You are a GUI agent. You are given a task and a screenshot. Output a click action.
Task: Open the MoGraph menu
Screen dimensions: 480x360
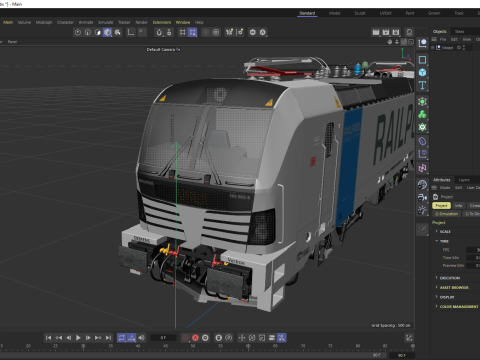tap(44, 22)
